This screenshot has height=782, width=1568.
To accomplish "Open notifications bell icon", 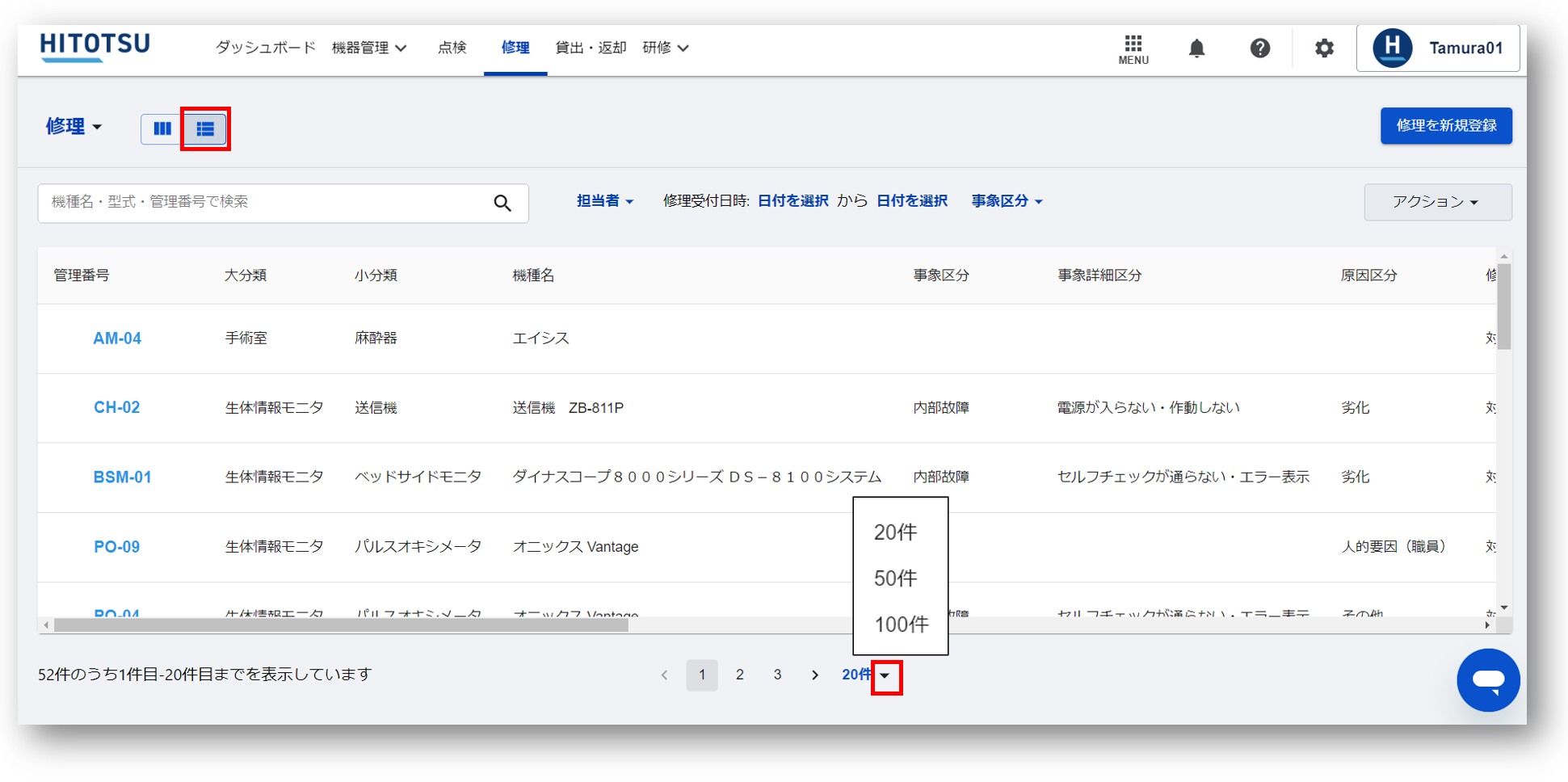I will pos(1196,48).
